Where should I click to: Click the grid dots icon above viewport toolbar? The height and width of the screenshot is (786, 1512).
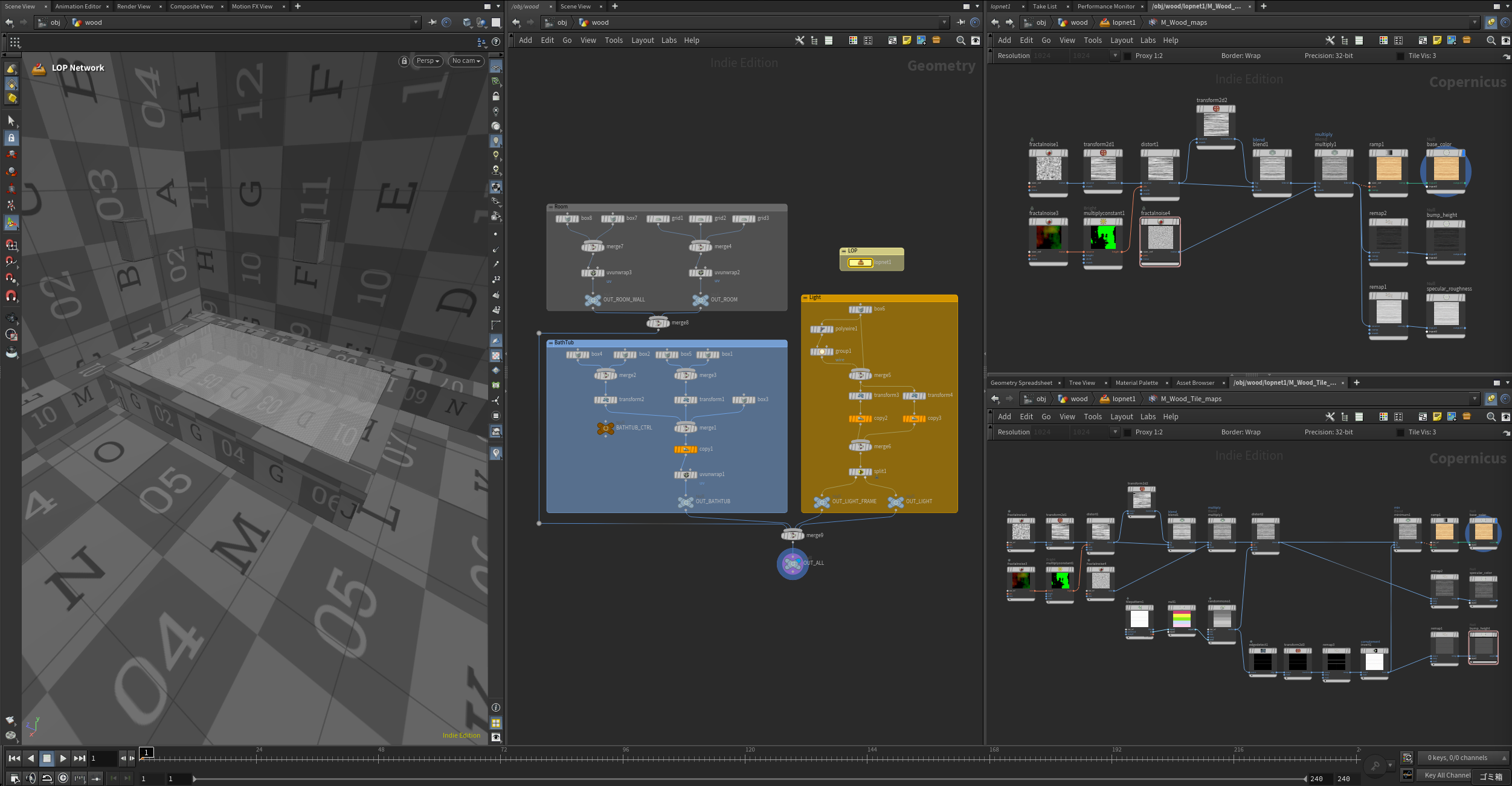tap(14, 42)
